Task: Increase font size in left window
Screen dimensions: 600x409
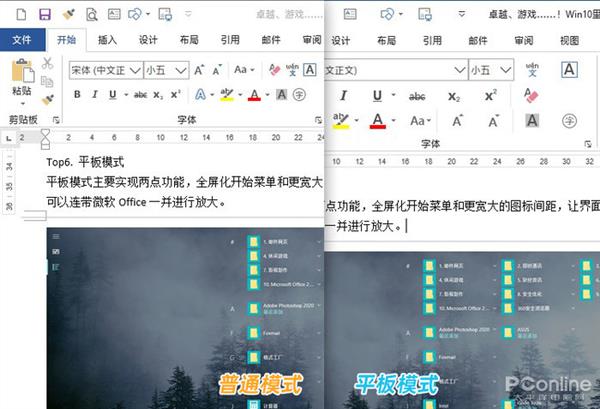Action: point(199,70)
